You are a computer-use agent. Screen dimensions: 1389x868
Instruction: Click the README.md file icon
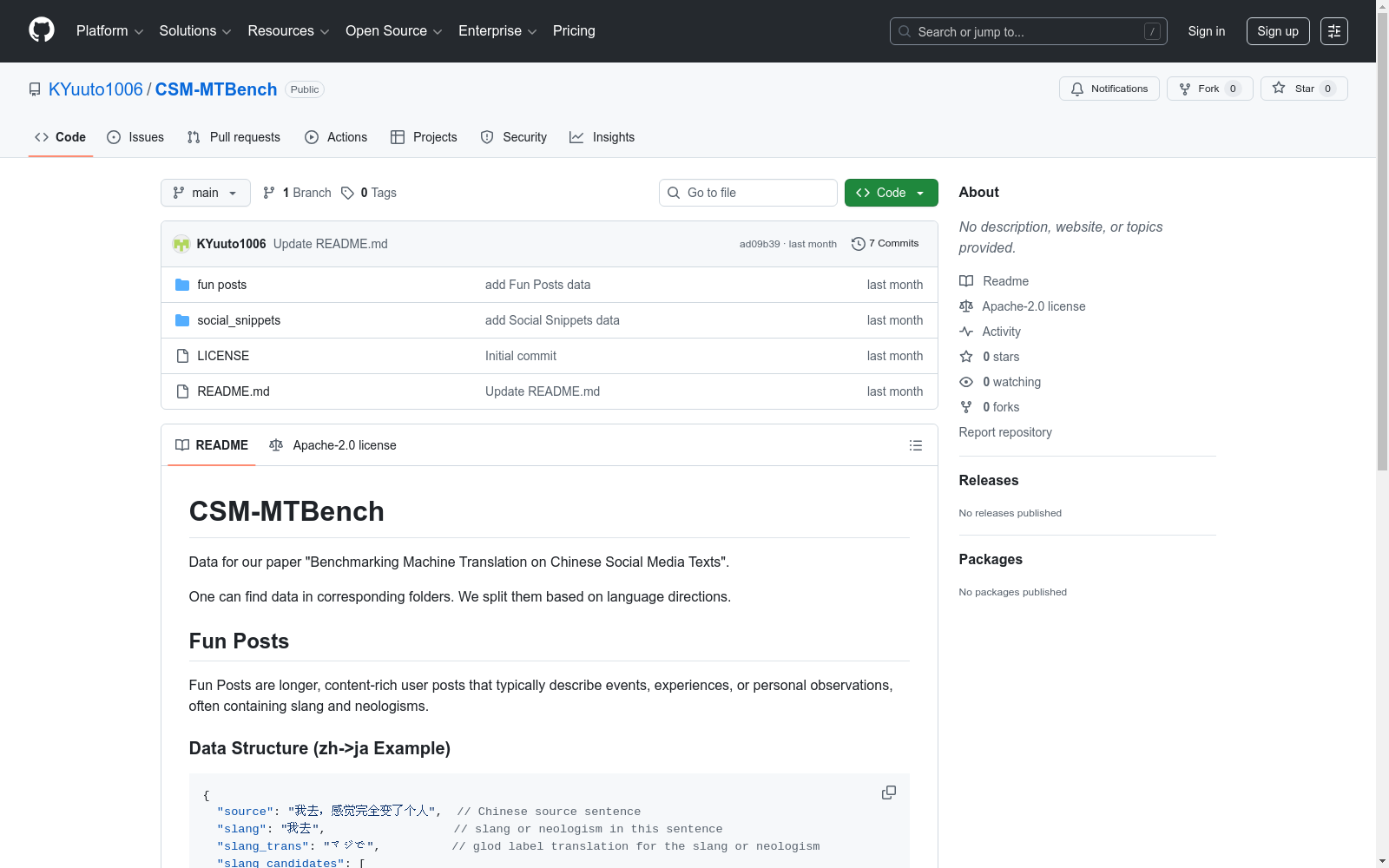(182, 391)
